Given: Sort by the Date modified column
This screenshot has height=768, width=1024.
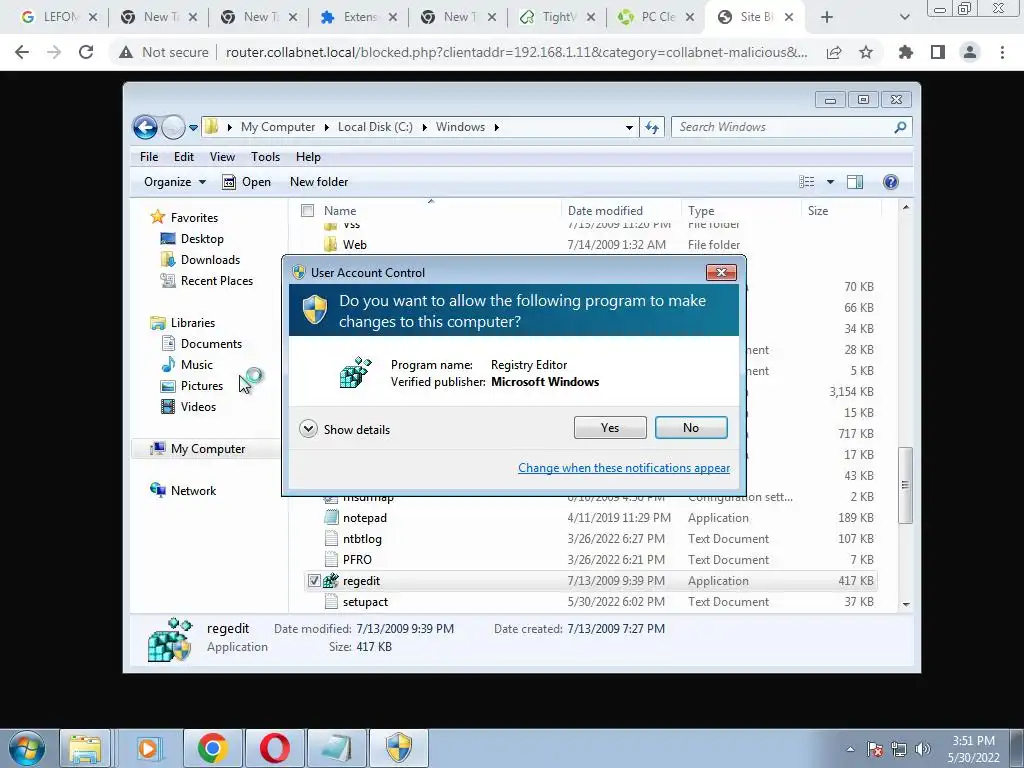Looking at the screenshot, I should (x=605, y=210).
